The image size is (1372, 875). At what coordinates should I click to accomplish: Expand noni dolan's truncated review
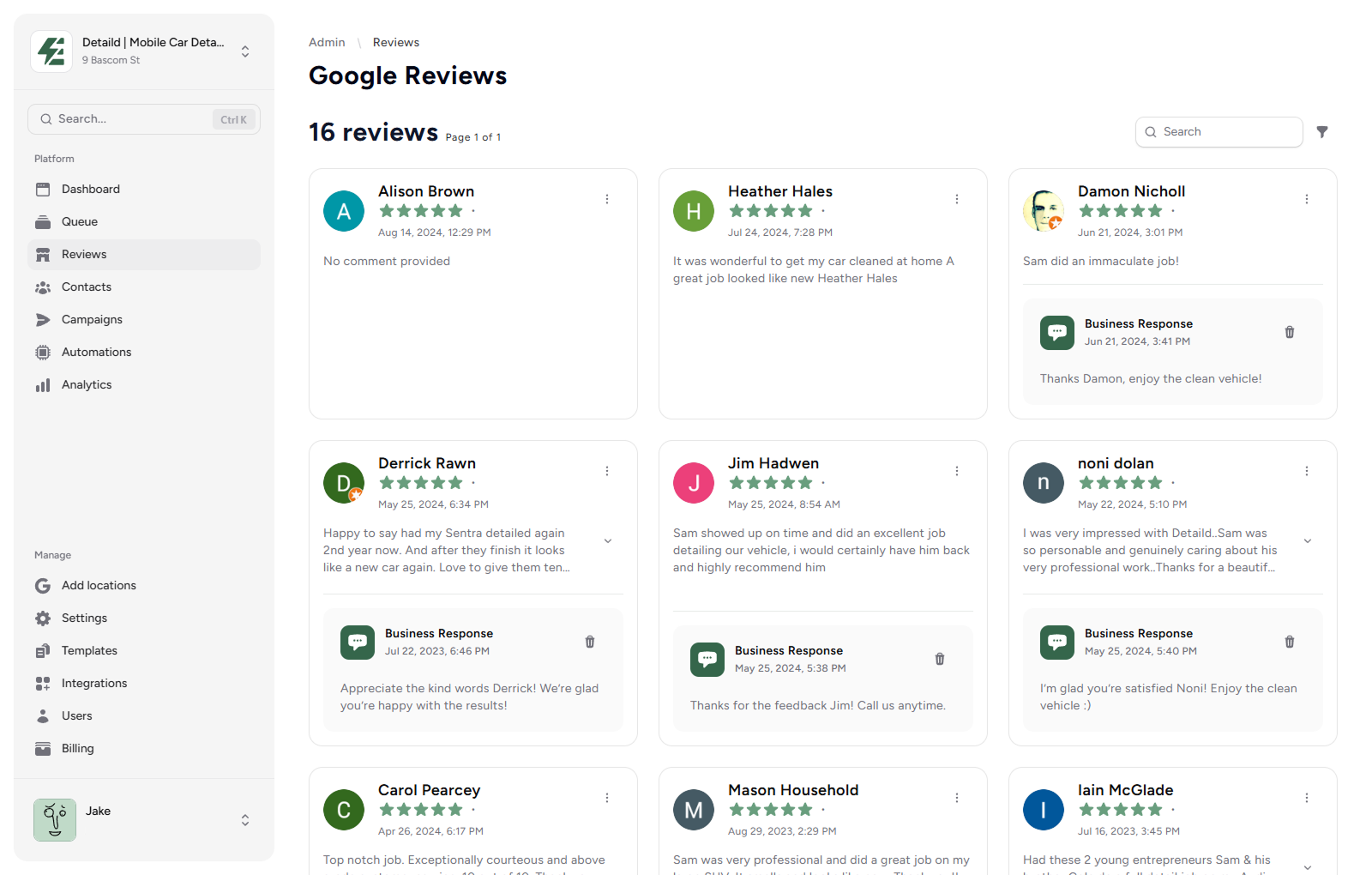[1308, 541]
